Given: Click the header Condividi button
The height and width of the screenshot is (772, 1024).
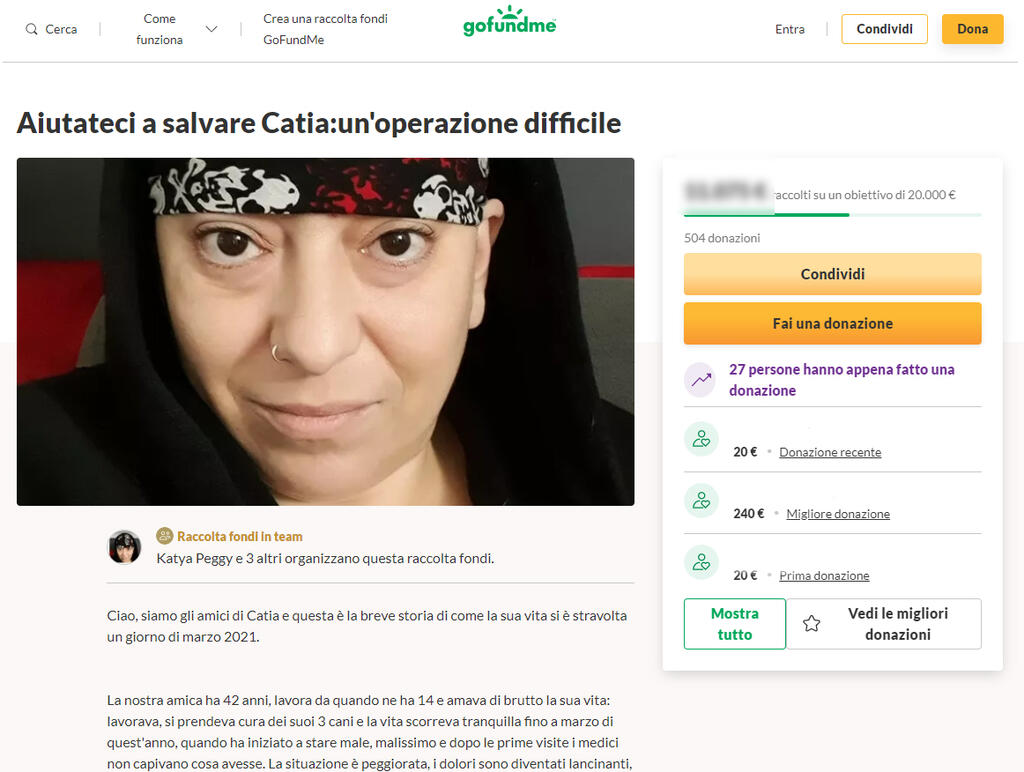Looking at the screenshot, I should coord(884,29).
